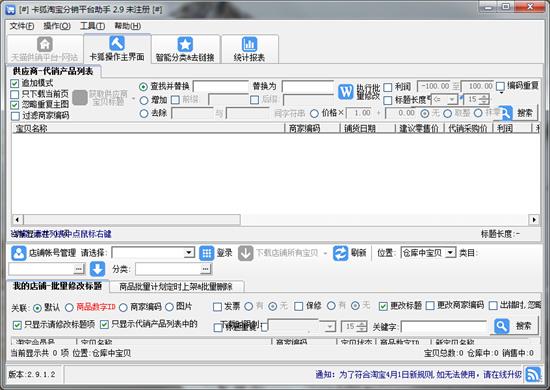Switch to 我的店铺-批量修改标题 tab

(58, 286)
